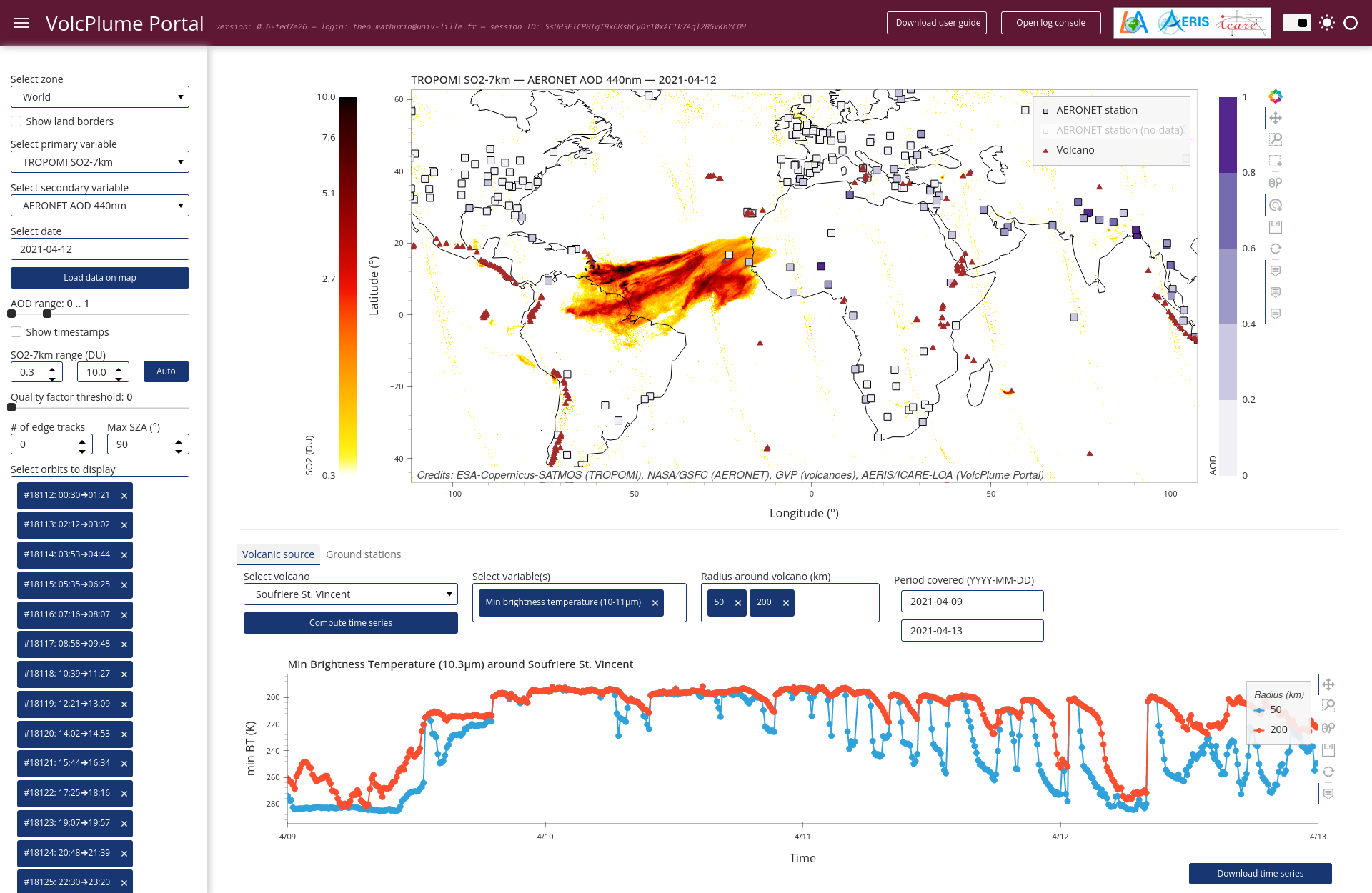Toggle the 50 km radius series in legend
Image resolution: width=1372 pixels, height=893 pixels.
pos(1268,710)
